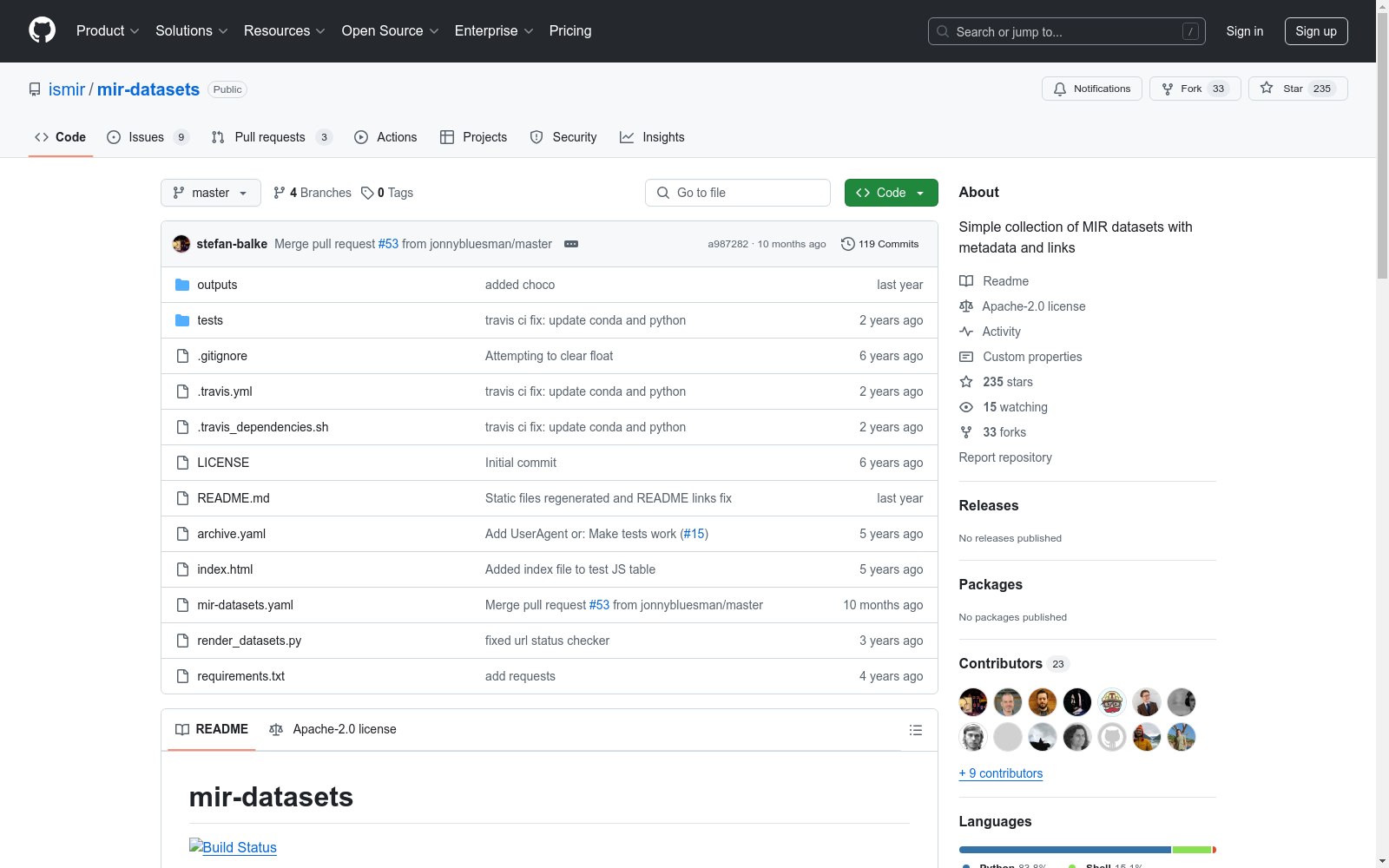
Task: Open the mir-datasets repository link
Action: (x=148, y=89)
